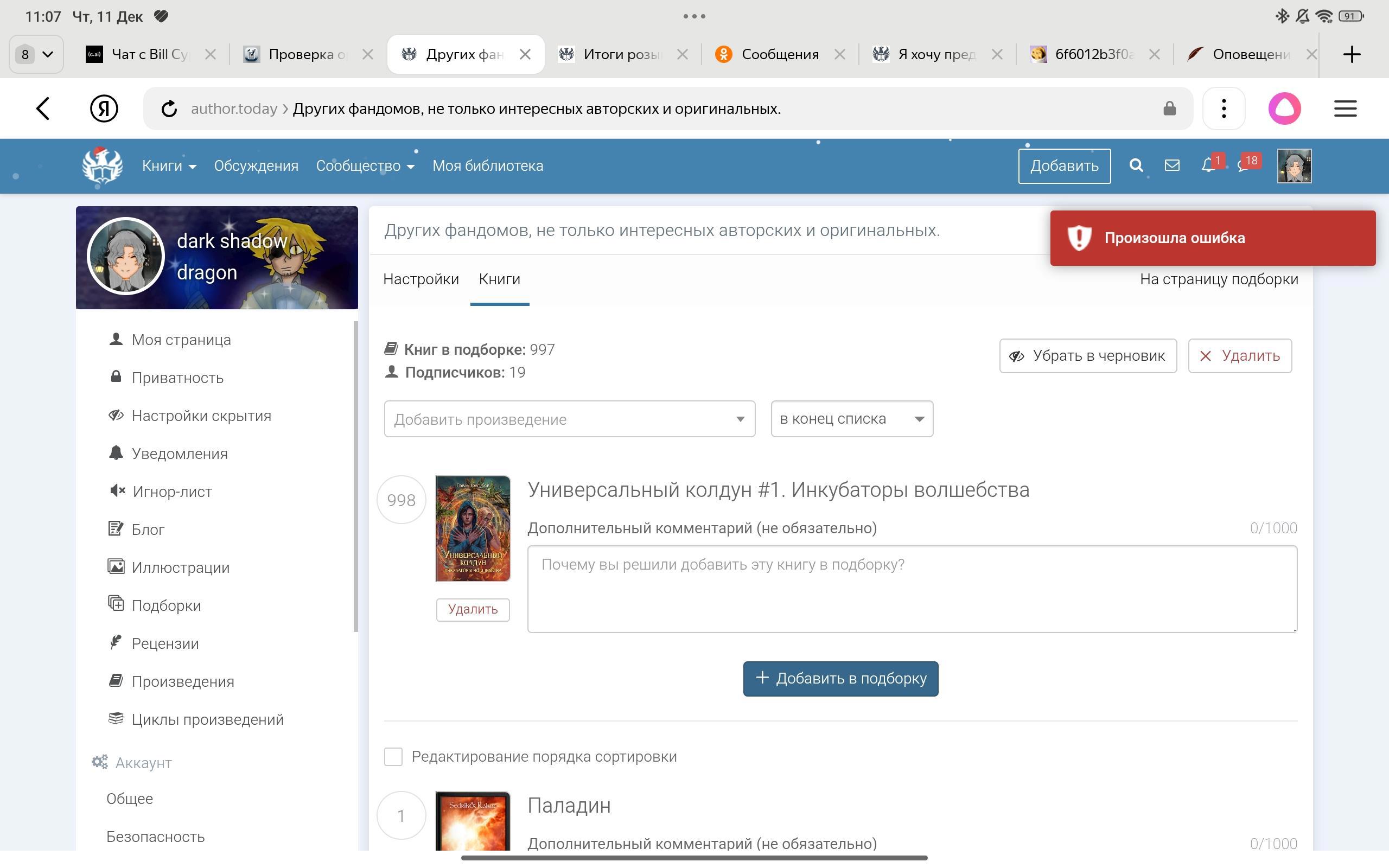The image size is (1389, 868).
Task: Open the comments icon with 18 badge
Action: coord(1243,166)
